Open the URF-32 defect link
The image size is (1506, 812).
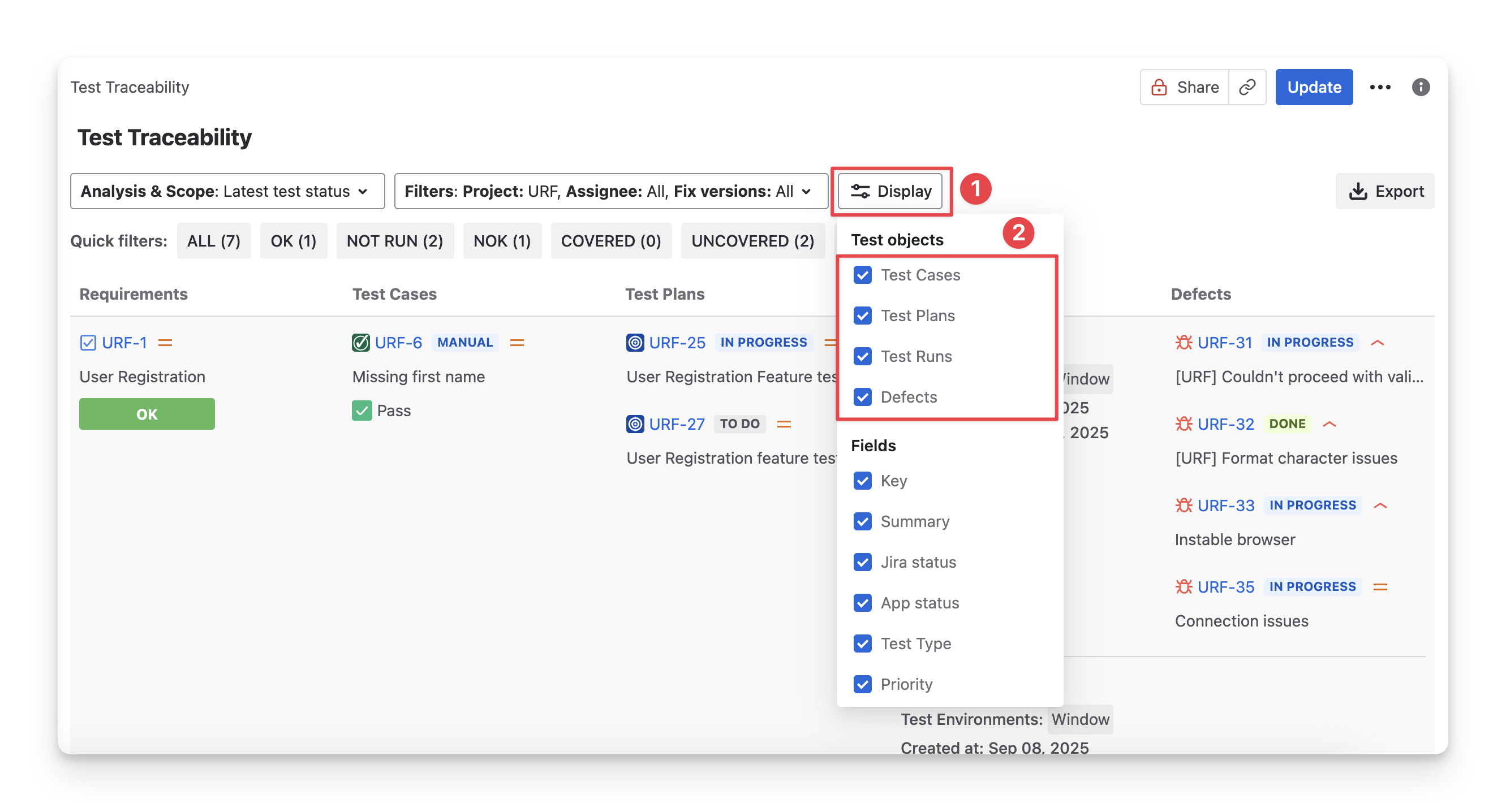(x=1225, y=424)
